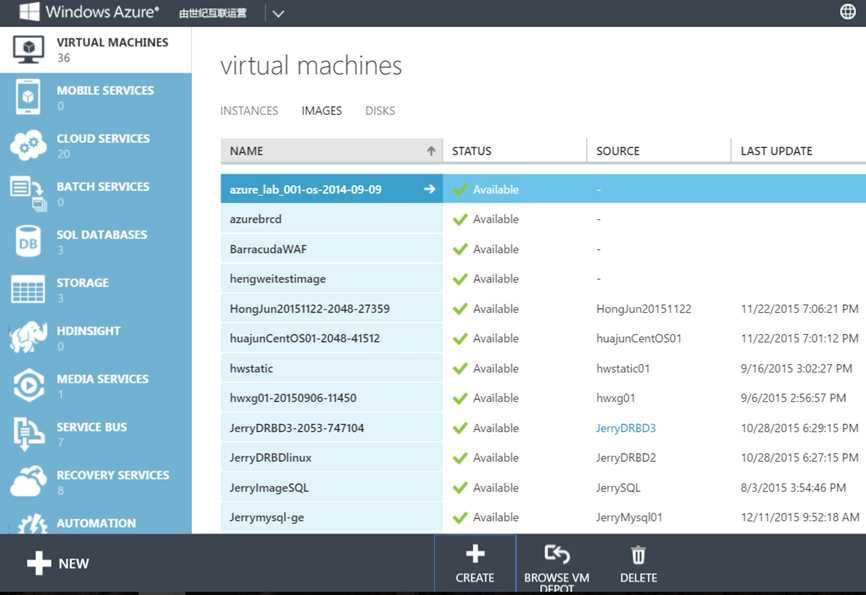Click source cell huajunCentOS01

tap(638, 339)
